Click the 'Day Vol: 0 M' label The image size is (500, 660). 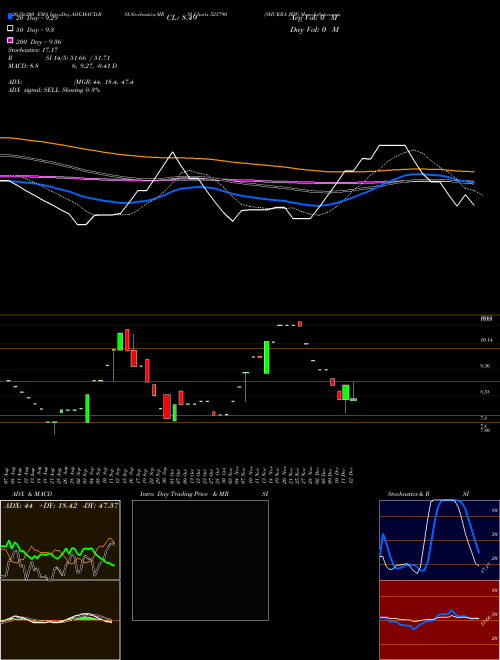click(x=314, y=30)
